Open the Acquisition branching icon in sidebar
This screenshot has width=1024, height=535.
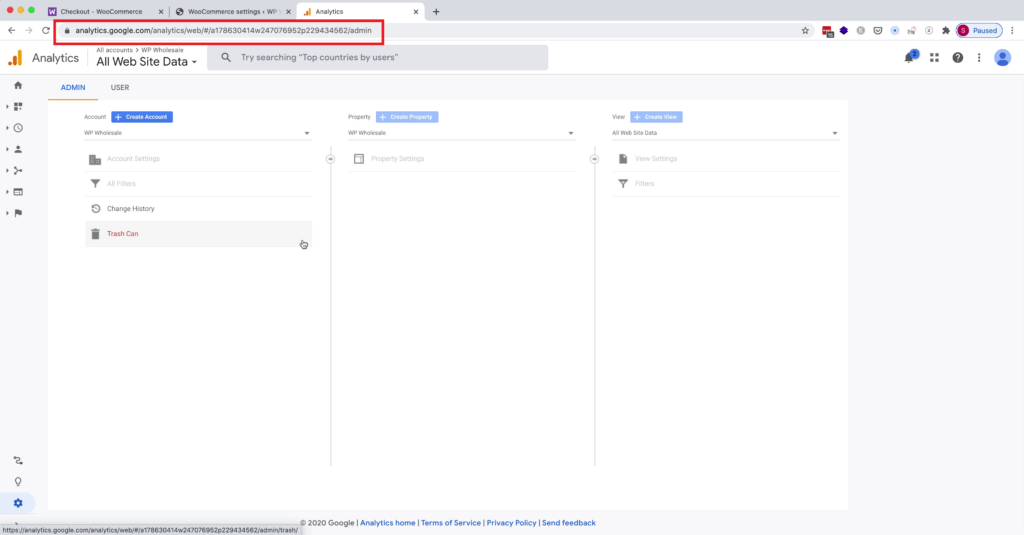click(x=18, y=170)
